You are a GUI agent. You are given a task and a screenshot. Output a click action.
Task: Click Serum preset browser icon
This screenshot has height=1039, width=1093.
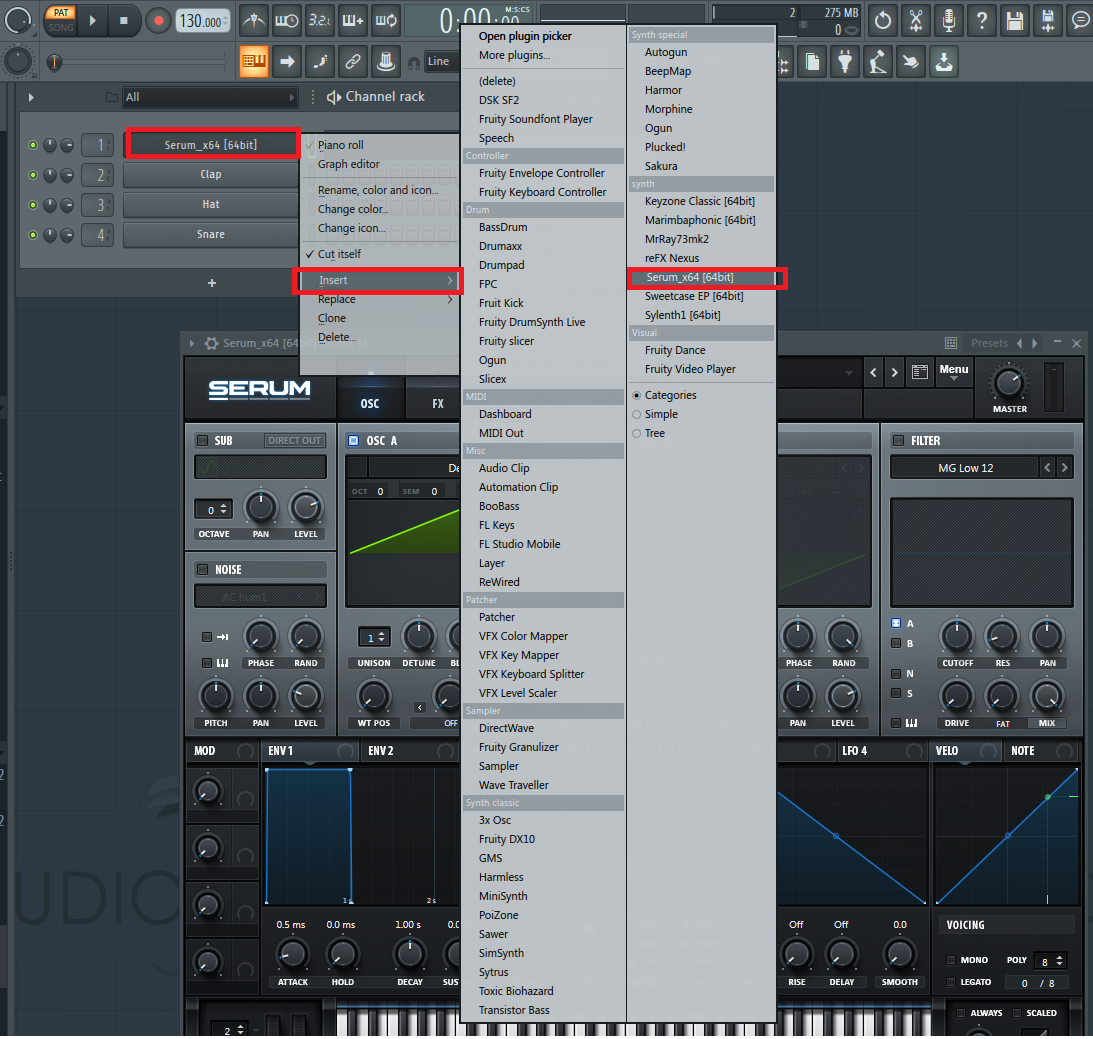click(x=920, y=372)
